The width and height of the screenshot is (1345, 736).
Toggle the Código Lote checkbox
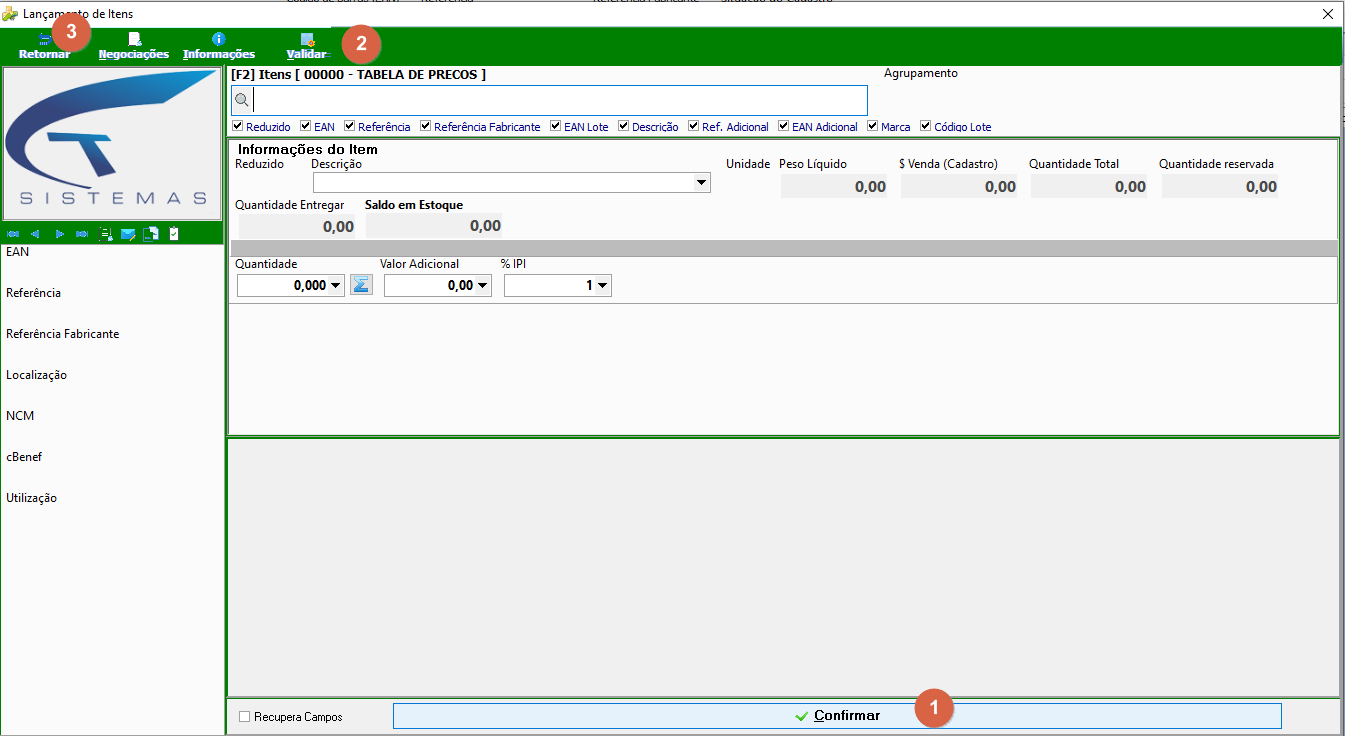point(926,127)
